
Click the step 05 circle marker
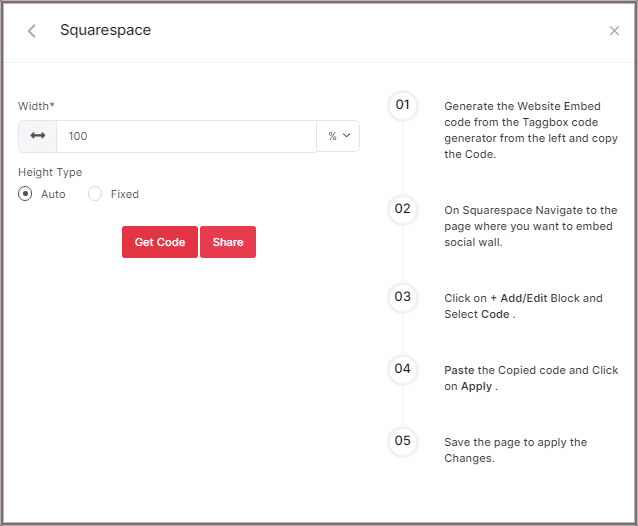tap(402, 441)
